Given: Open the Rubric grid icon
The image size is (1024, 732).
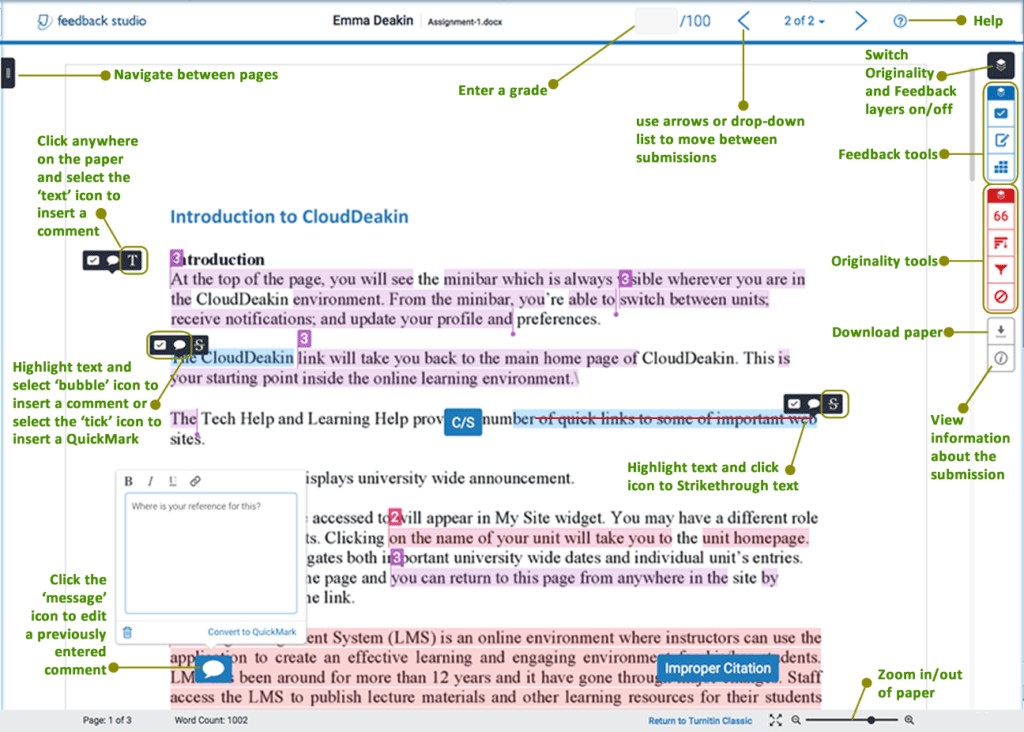Looking at the screenshot, I should [x=1000, y=167].
